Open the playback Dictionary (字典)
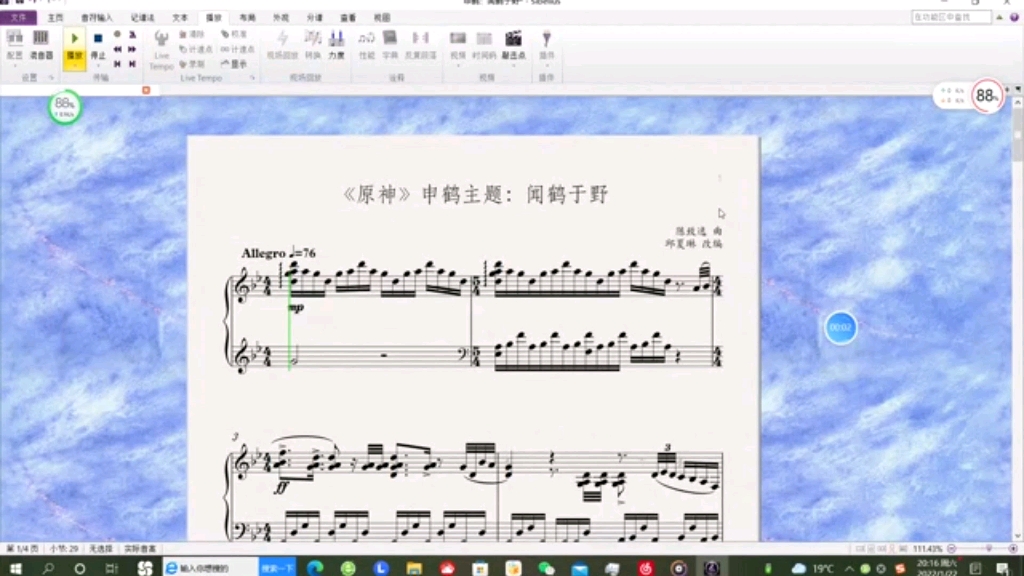The height and width of the screenshot is (576, 1024). (x=390, y=44)
